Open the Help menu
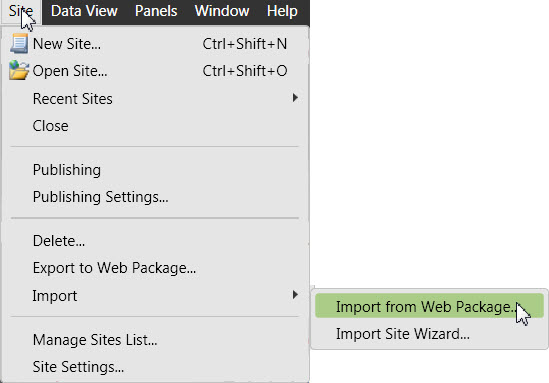549x383 pixels. click(282, 11)
